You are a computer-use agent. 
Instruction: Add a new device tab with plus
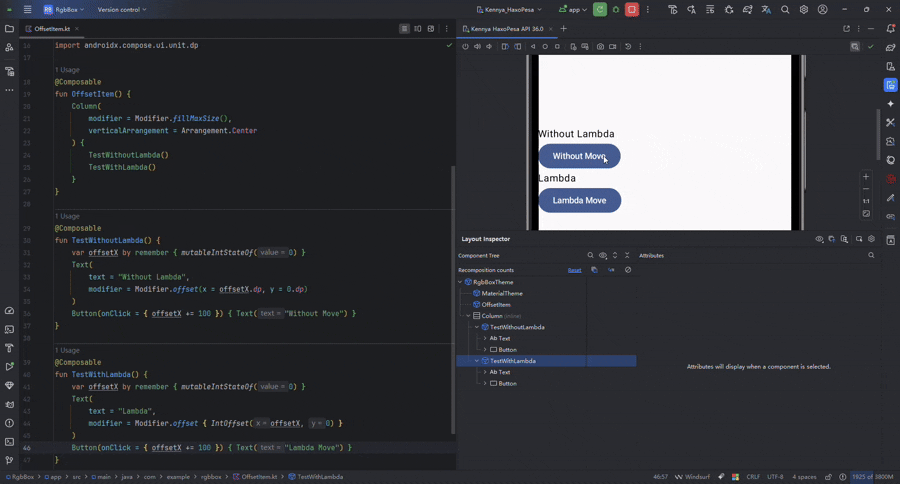tap(564, 29)
